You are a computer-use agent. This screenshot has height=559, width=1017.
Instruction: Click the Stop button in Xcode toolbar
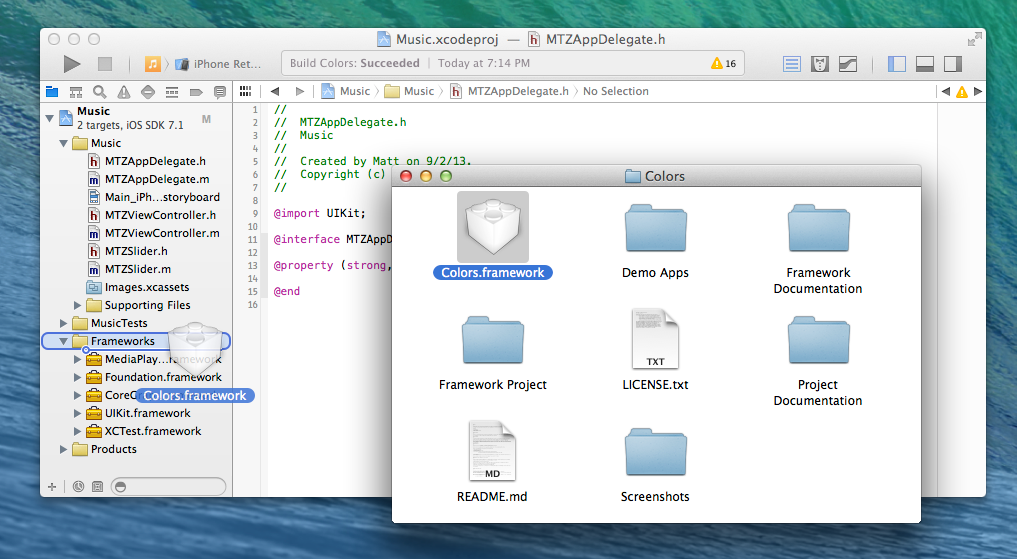[x=104, y=64]
